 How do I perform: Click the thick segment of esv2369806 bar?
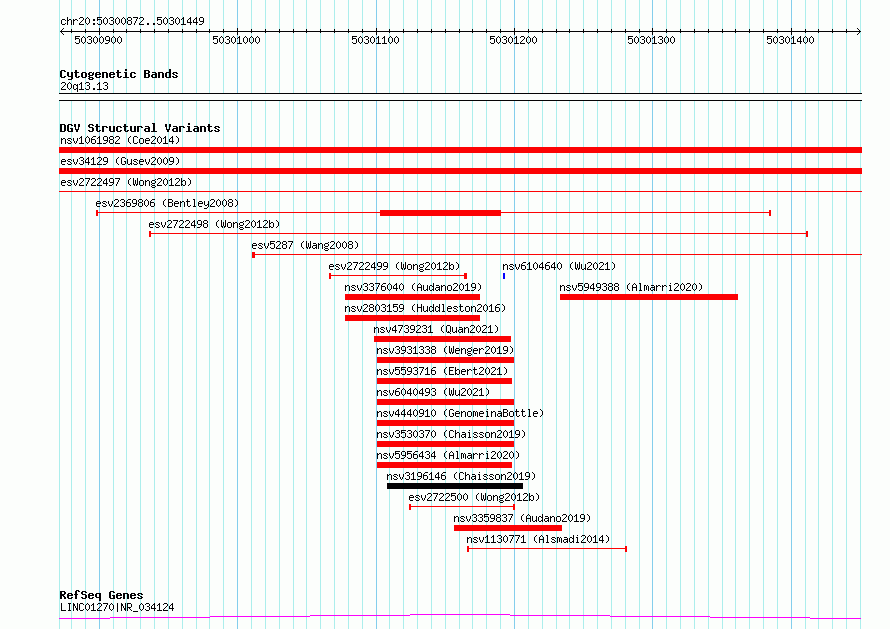tap(440, 213)
